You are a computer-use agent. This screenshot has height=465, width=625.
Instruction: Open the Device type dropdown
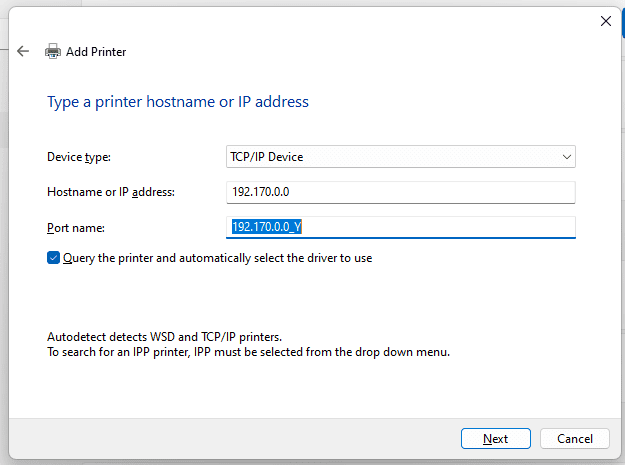(x=400, y=157)
